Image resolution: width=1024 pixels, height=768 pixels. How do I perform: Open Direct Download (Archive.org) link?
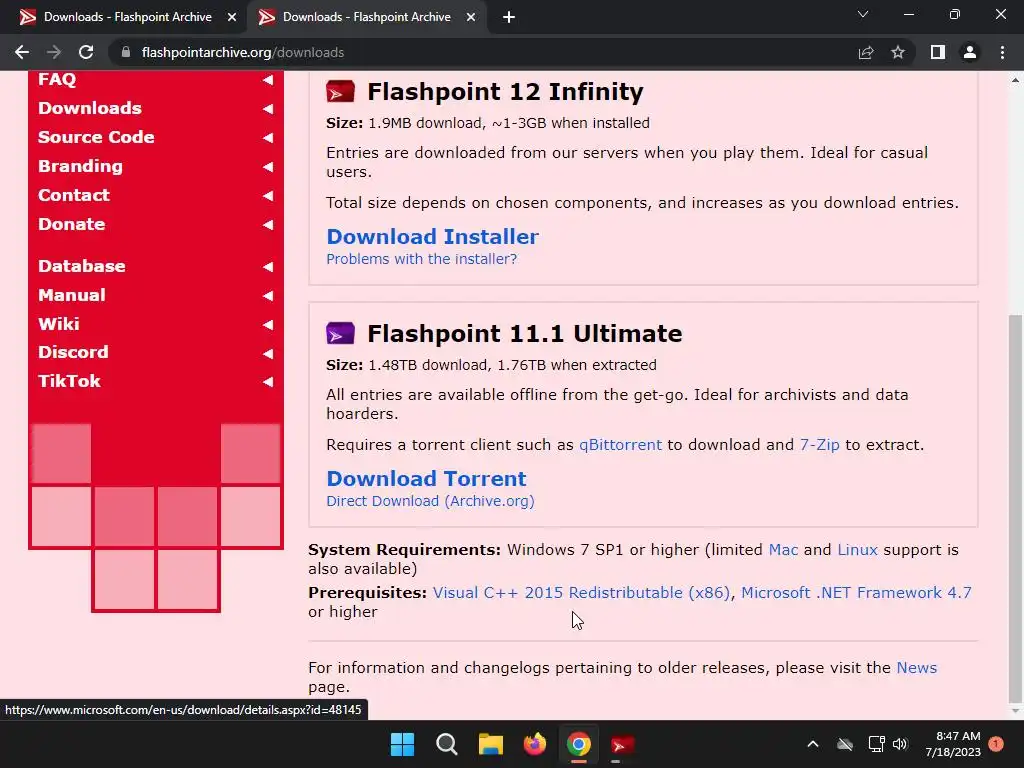coord(430,501)
